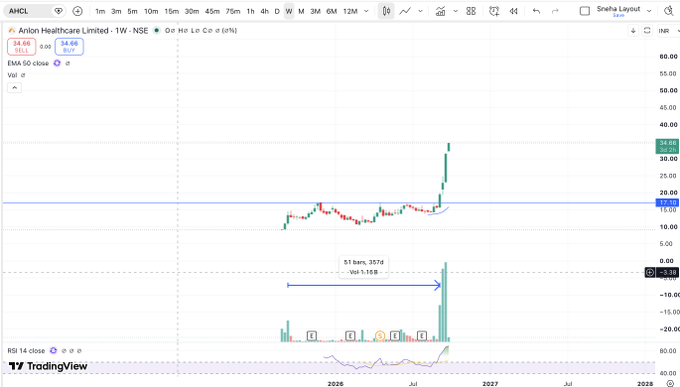The height and width of the screenshot is (387, 680).
Task: Choose the 3M interval
Action: click(x=315, y=11)
